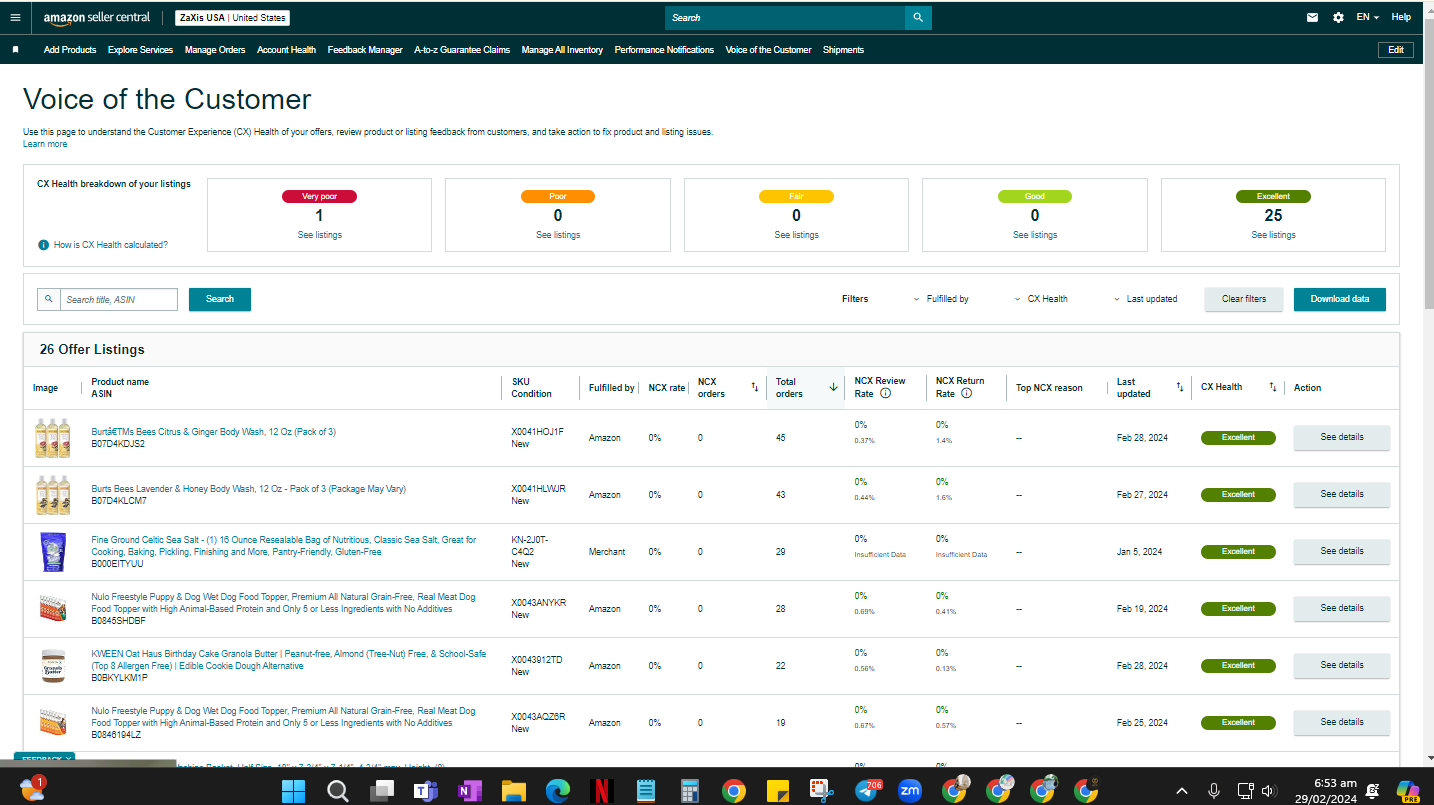This screenshot has width=1434, height=805.
Task: Sort by Last updated column arrows
Action: coord(1180,387)
